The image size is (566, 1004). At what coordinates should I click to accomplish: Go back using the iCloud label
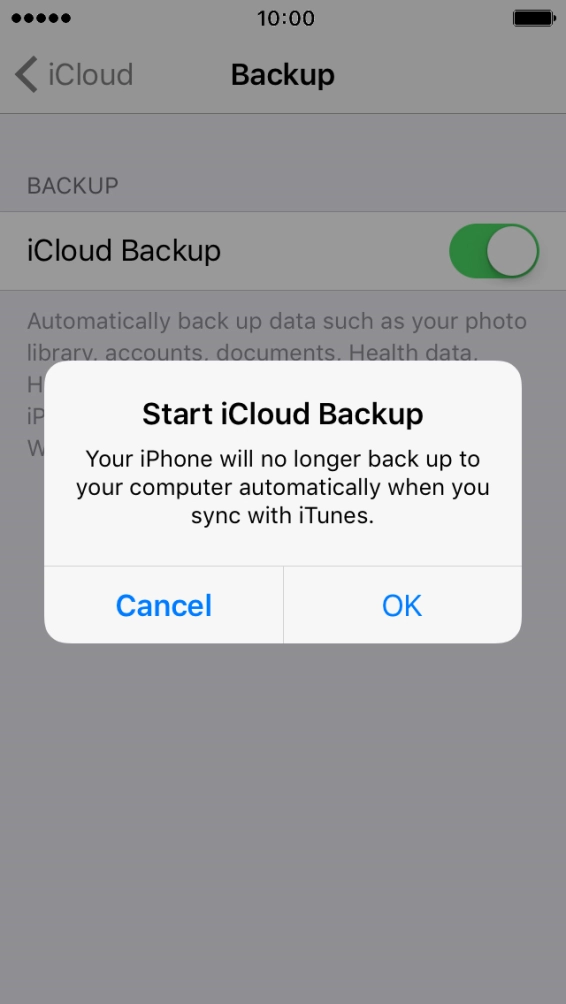[x=91, y=75]
